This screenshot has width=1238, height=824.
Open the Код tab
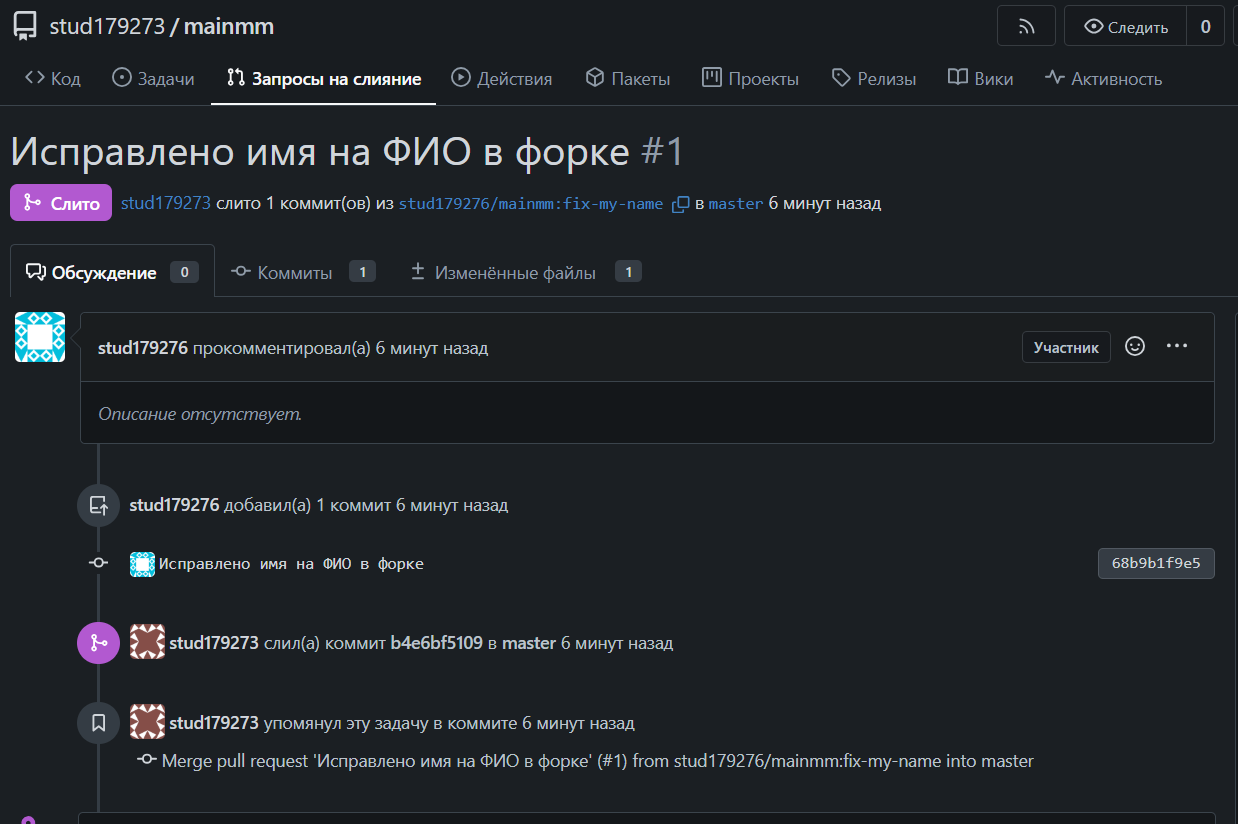[53, 79]
